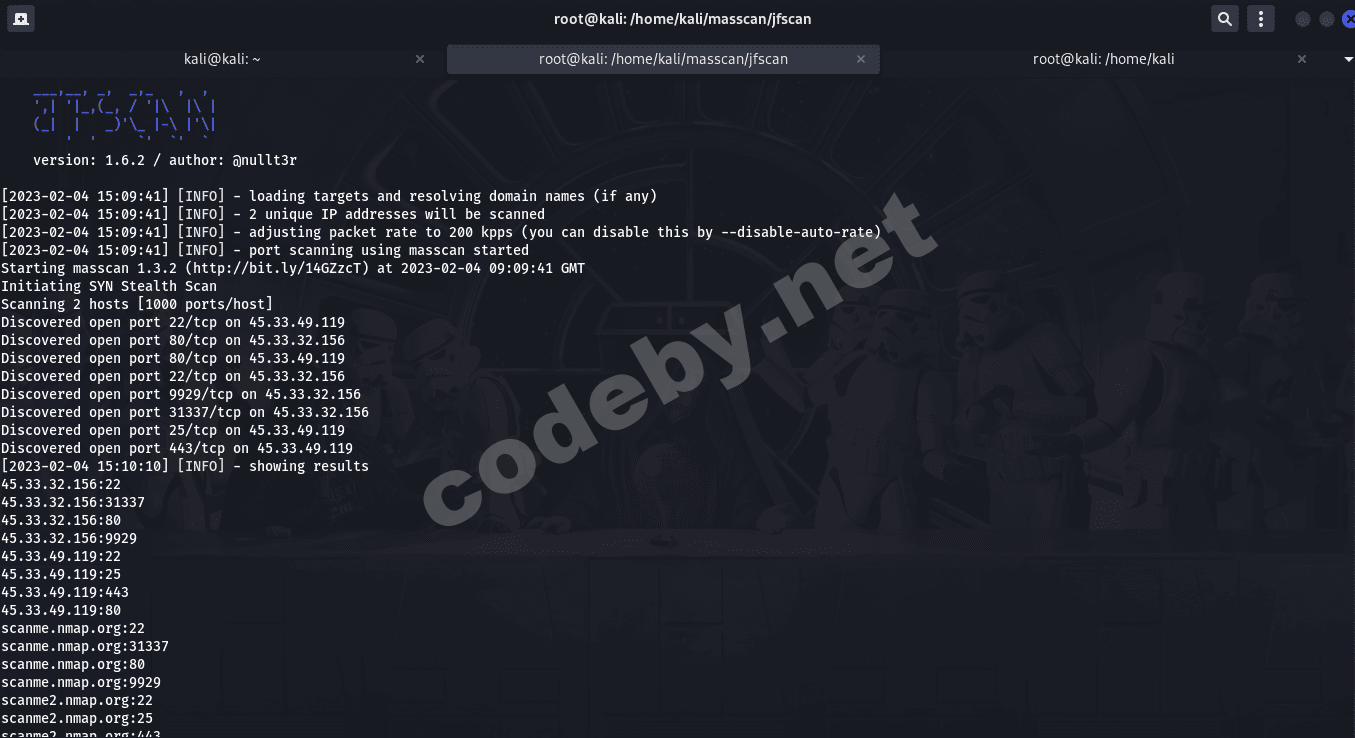Click the result 'scanme.nmap.org:9929'
Image resolution: width=1355 pixels, height=738 pixels.
[x=81, y=682]
